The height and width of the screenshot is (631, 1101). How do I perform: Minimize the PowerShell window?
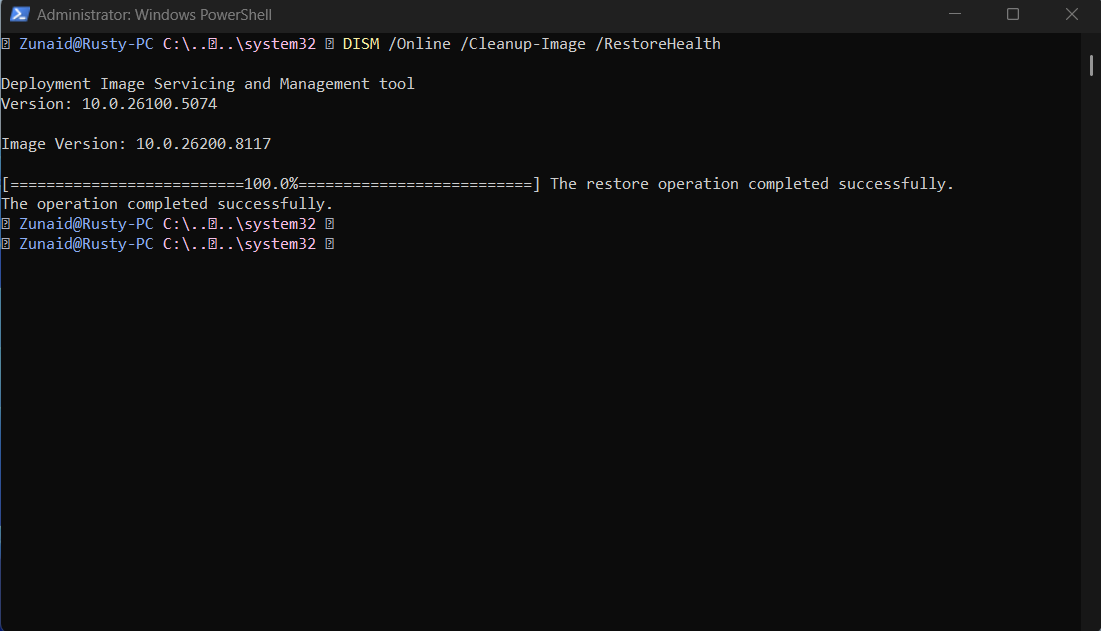click(955, 14)
